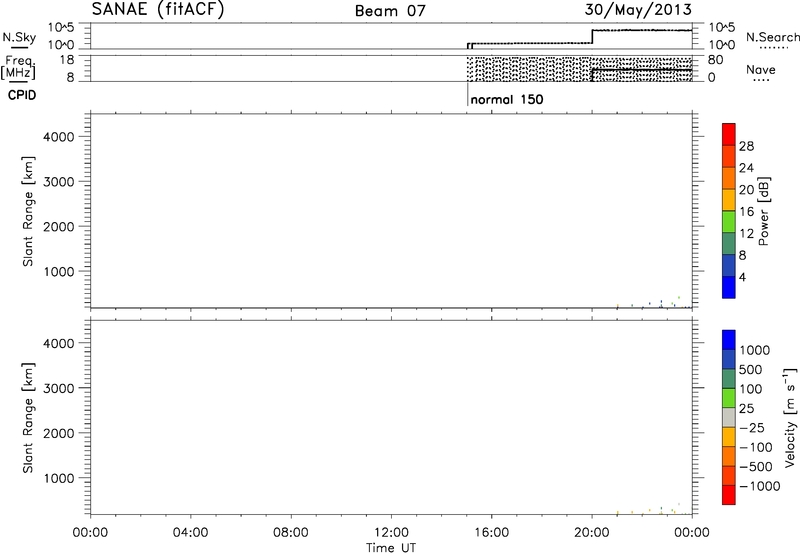Image resolution: width=800 pixels, height=554 pixels.
Task: Click the Freq. [MHz] axis label
Action: [x=19, y=67]
